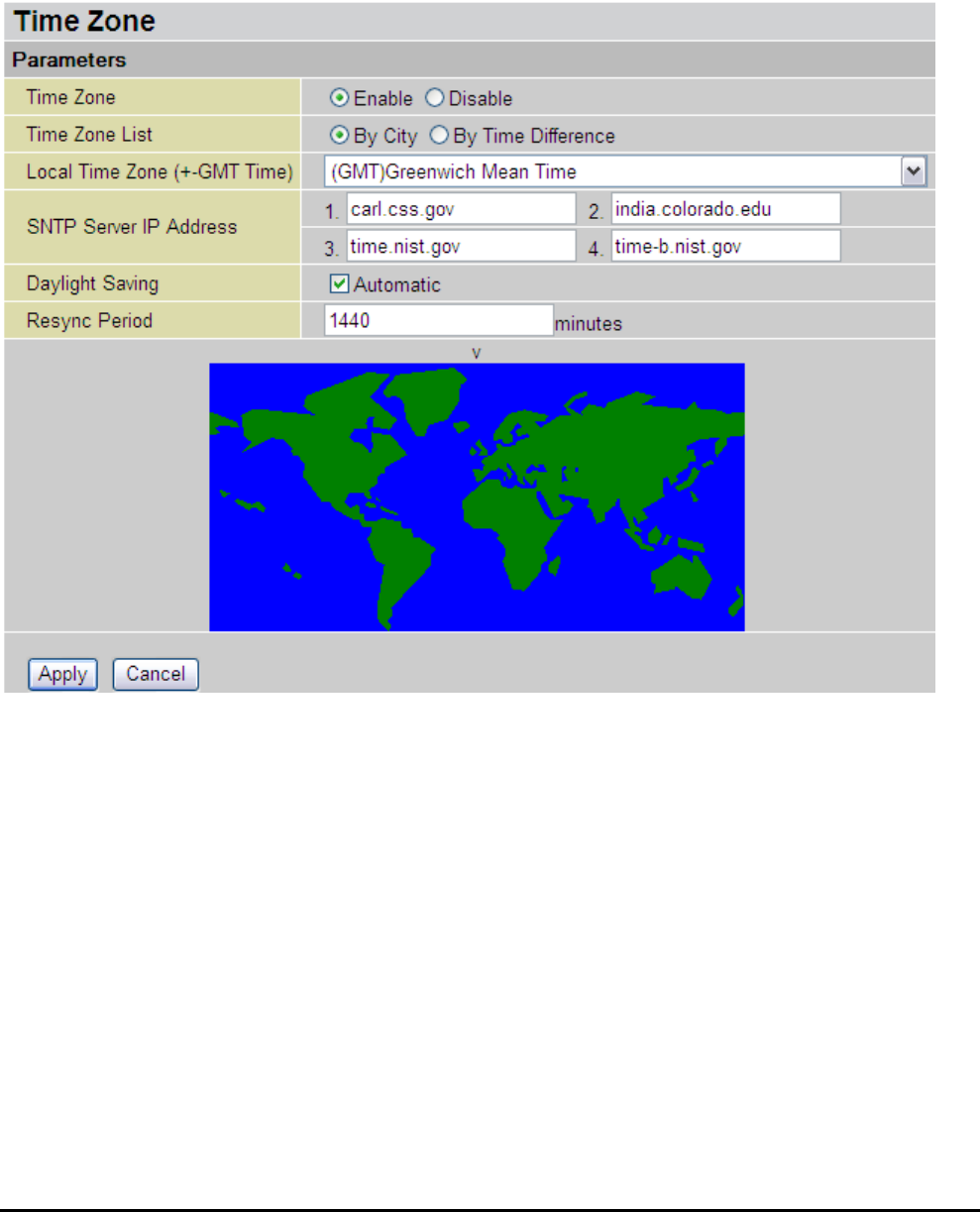Select the Time Zone Disable radio button
The image size is (980, 1212).
[434, 98]
